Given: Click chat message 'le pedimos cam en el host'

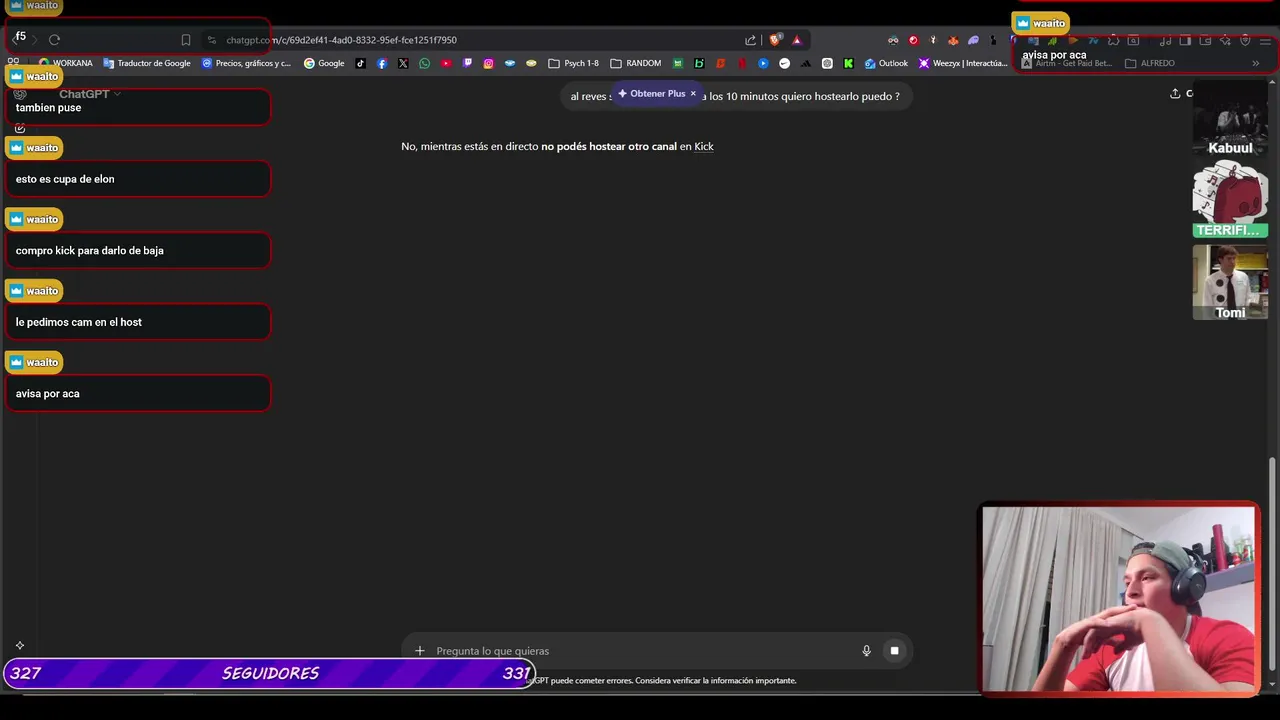Looking at the screenshot, I should (x=137, y=322).
